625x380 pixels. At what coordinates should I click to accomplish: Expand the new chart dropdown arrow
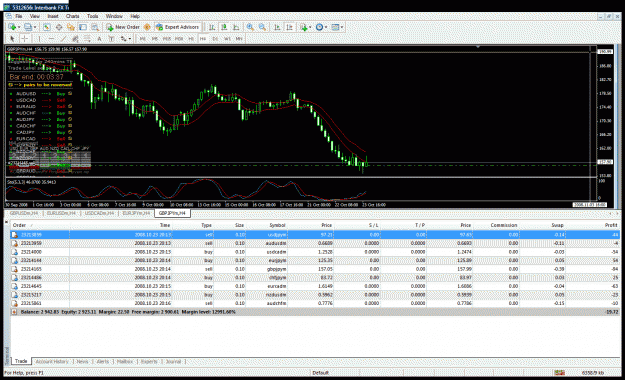[19, 27]
